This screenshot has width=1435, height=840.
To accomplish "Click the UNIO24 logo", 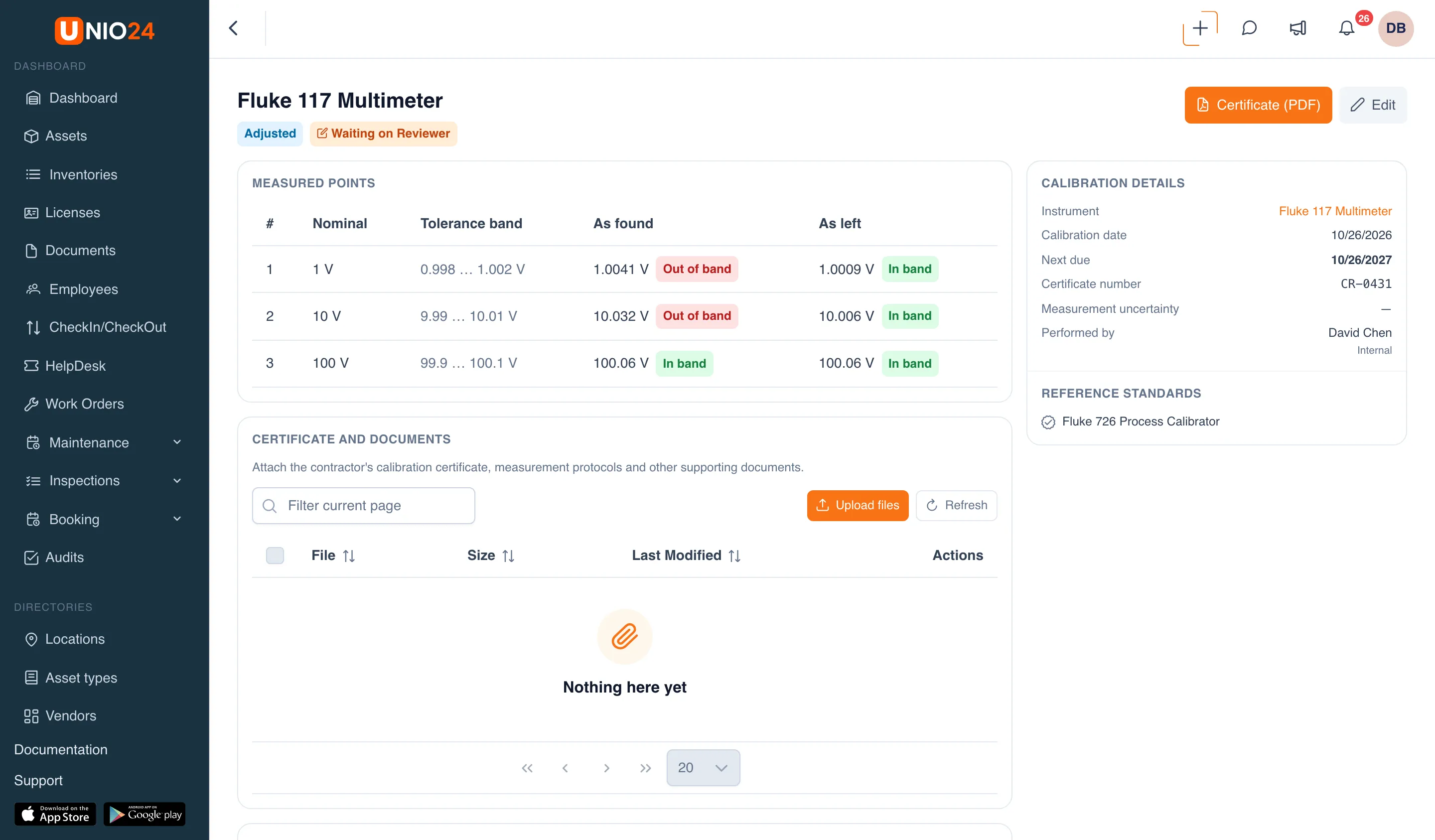I will pyautogui.click(x=104, y=30).
